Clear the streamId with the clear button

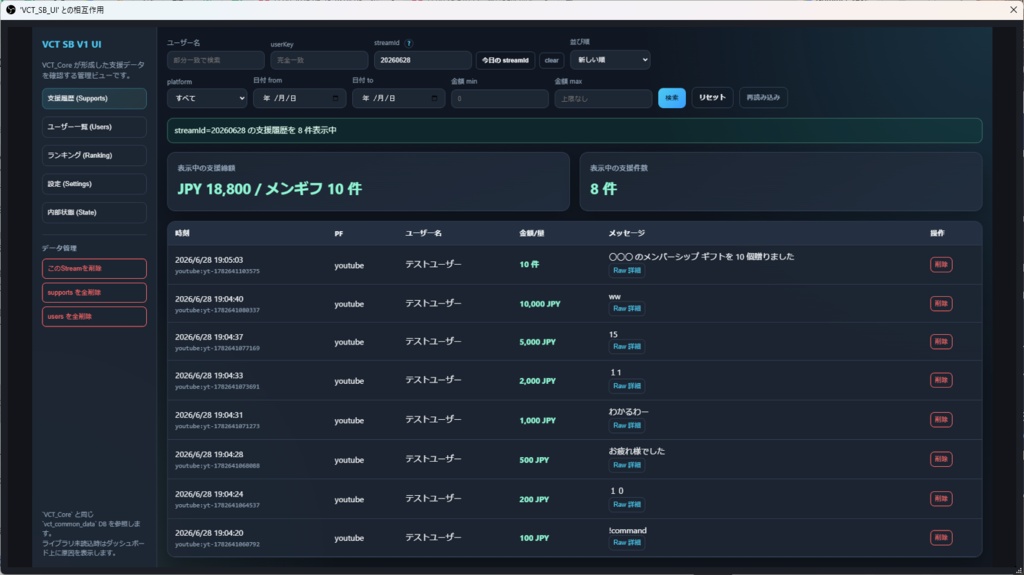click(552, 60)
